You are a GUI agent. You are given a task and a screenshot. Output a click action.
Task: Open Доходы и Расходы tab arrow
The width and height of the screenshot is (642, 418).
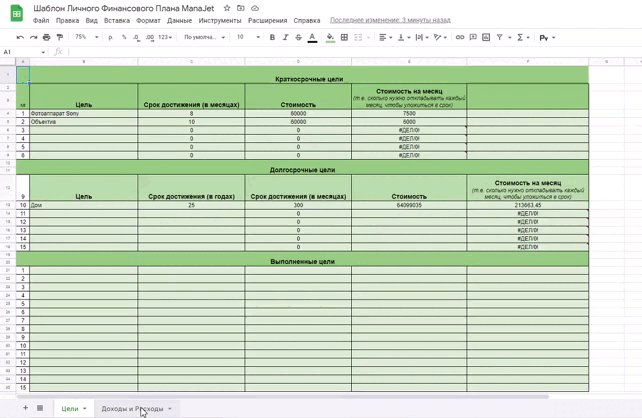[170, 409]
